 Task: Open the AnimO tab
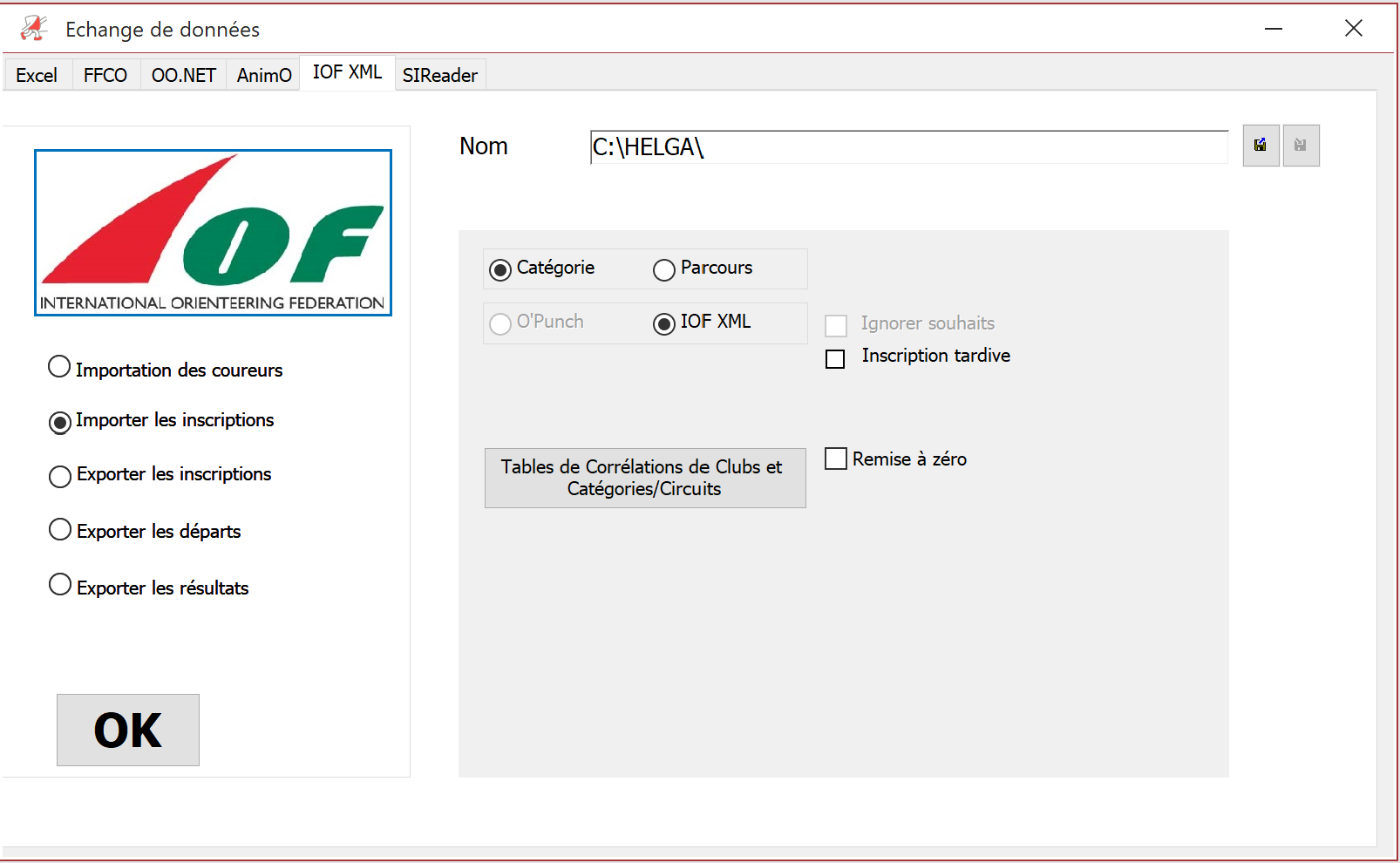click(264, 75)
